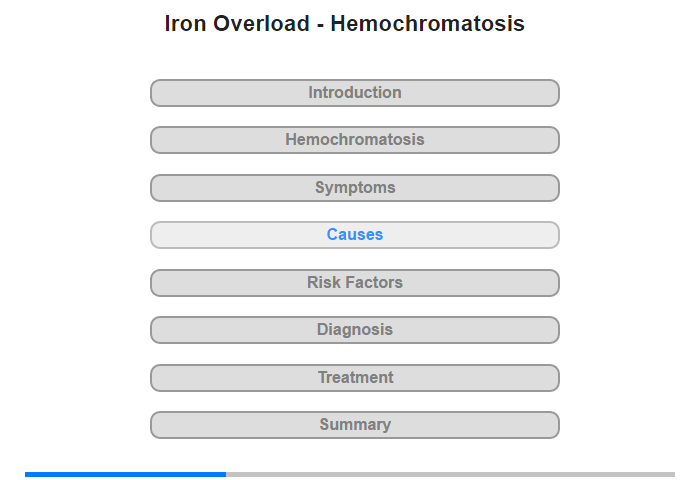
Task: Open the highlighted Causes section
Action: [x=355, y=235]
